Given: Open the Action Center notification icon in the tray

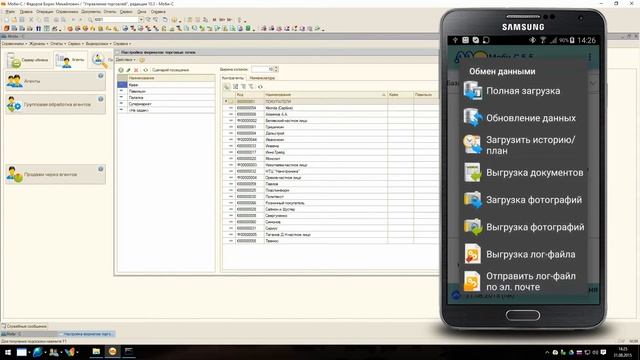Looking at the screenshot, I should [603, 352].
